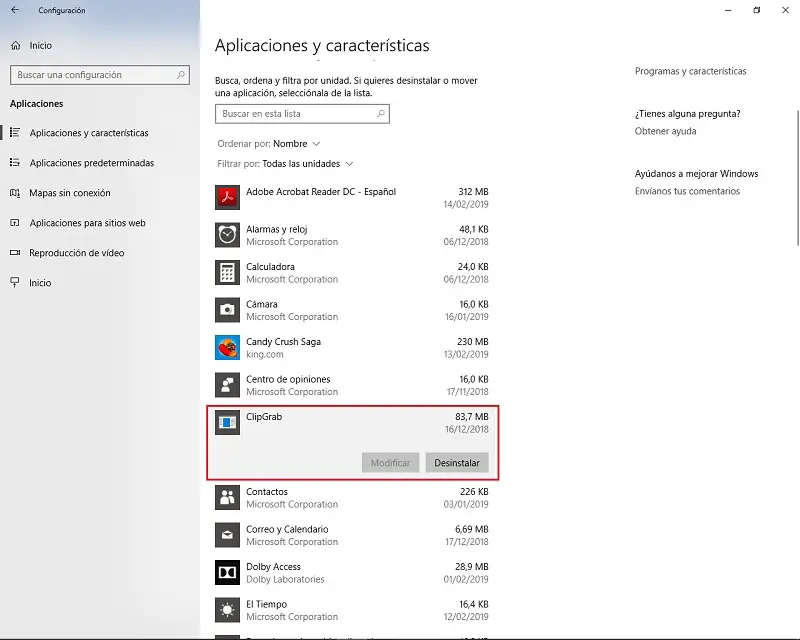The width and height of the screenshot is (800, 640).
Task: Click the back arrow in Configuración
Action: tap(15, 10)
